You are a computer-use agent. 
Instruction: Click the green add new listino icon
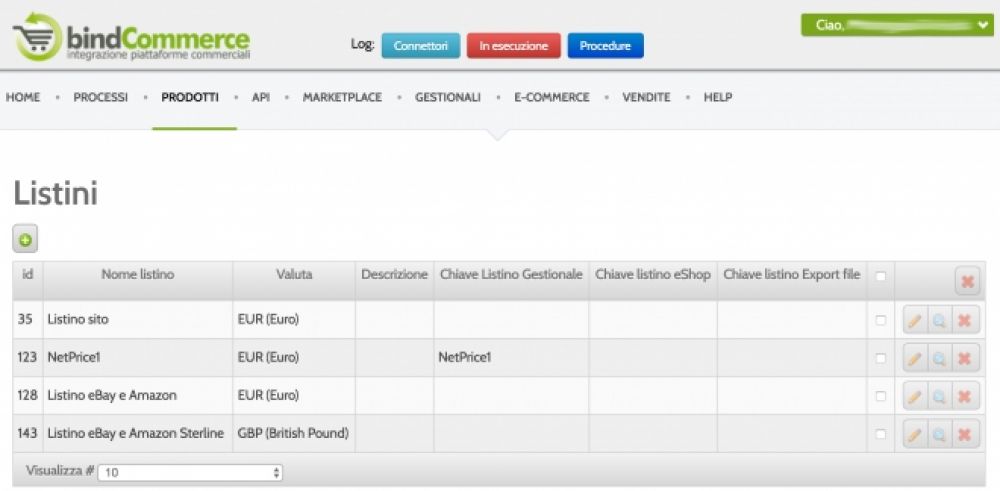coord(25,240)
